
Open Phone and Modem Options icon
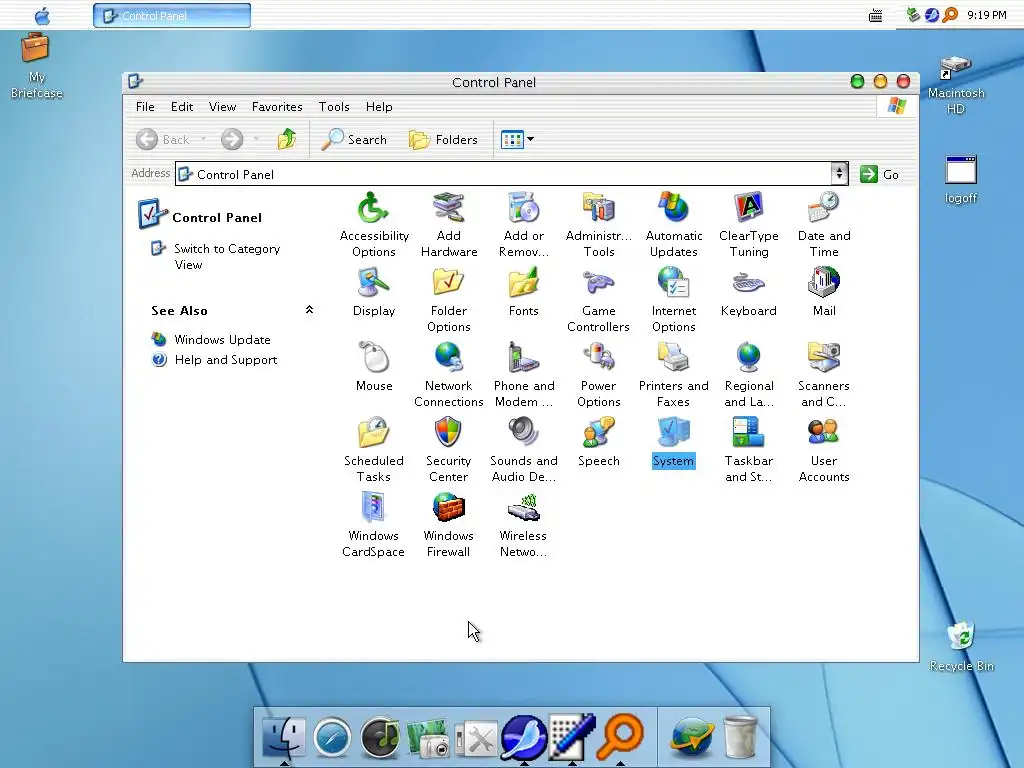[524, 374]
